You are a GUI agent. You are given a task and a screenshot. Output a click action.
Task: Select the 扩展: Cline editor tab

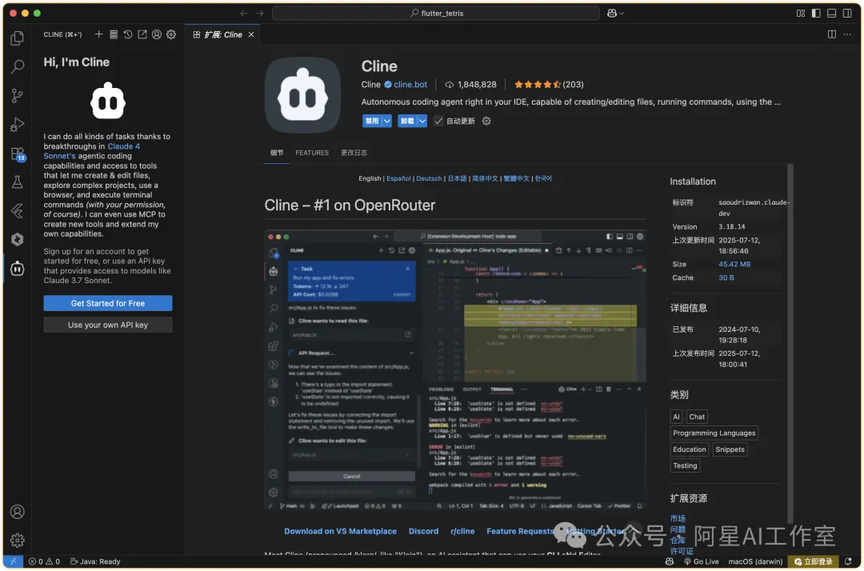[223, 34]
